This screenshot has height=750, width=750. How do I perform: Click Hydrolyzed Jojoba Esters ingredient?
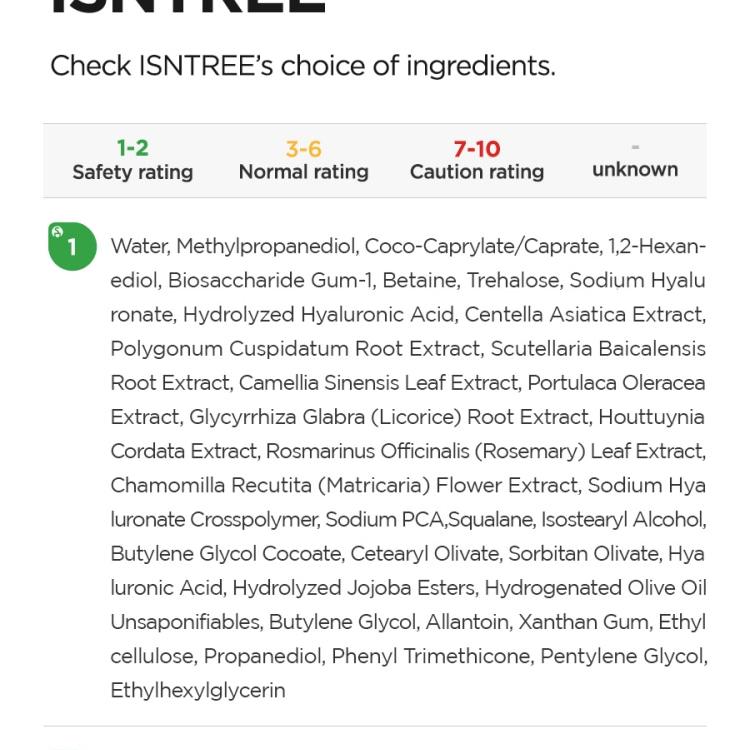[355, 588]
